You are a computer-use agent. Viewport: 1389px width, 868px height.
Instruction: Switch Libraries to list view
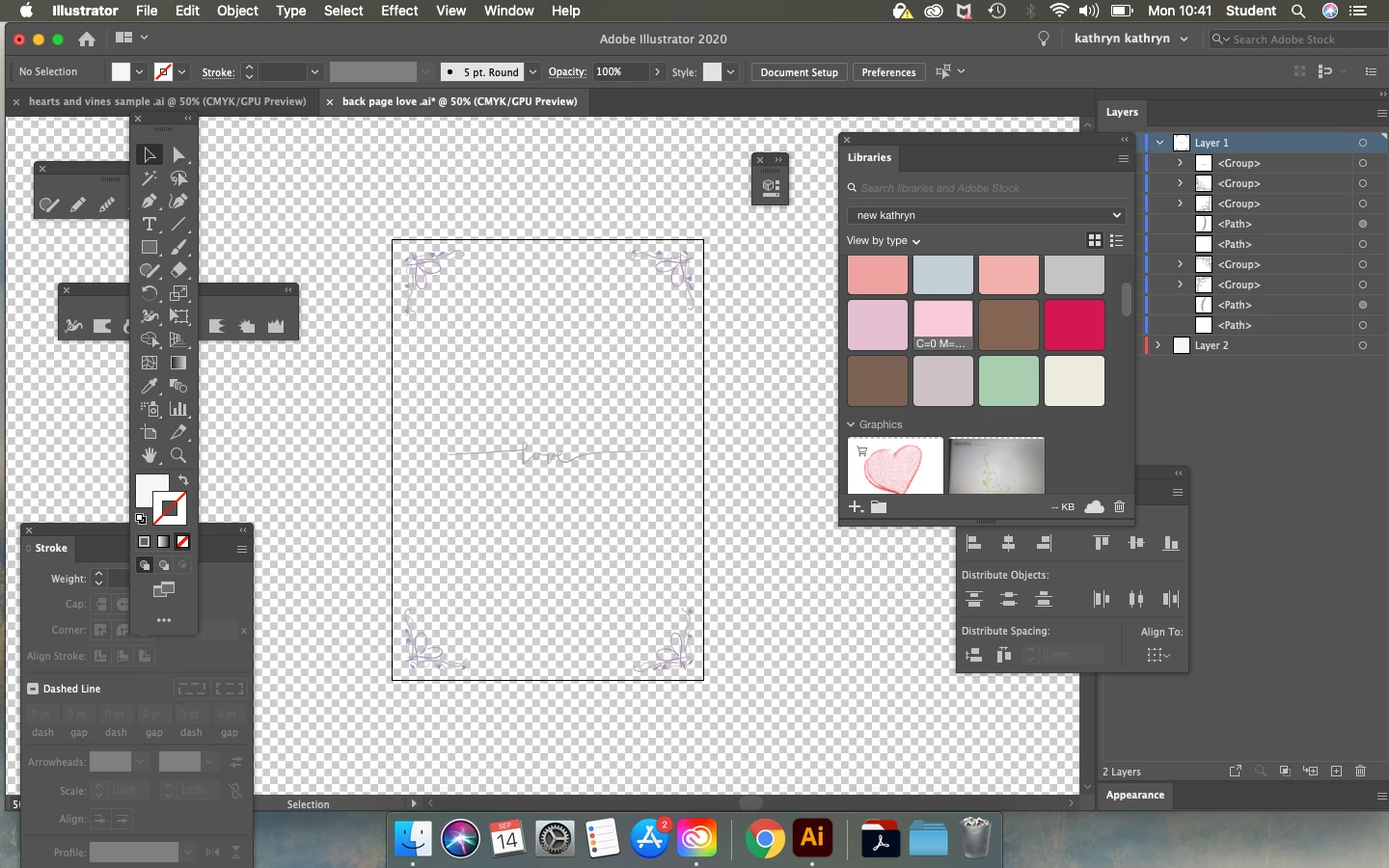coord(1116,240)
